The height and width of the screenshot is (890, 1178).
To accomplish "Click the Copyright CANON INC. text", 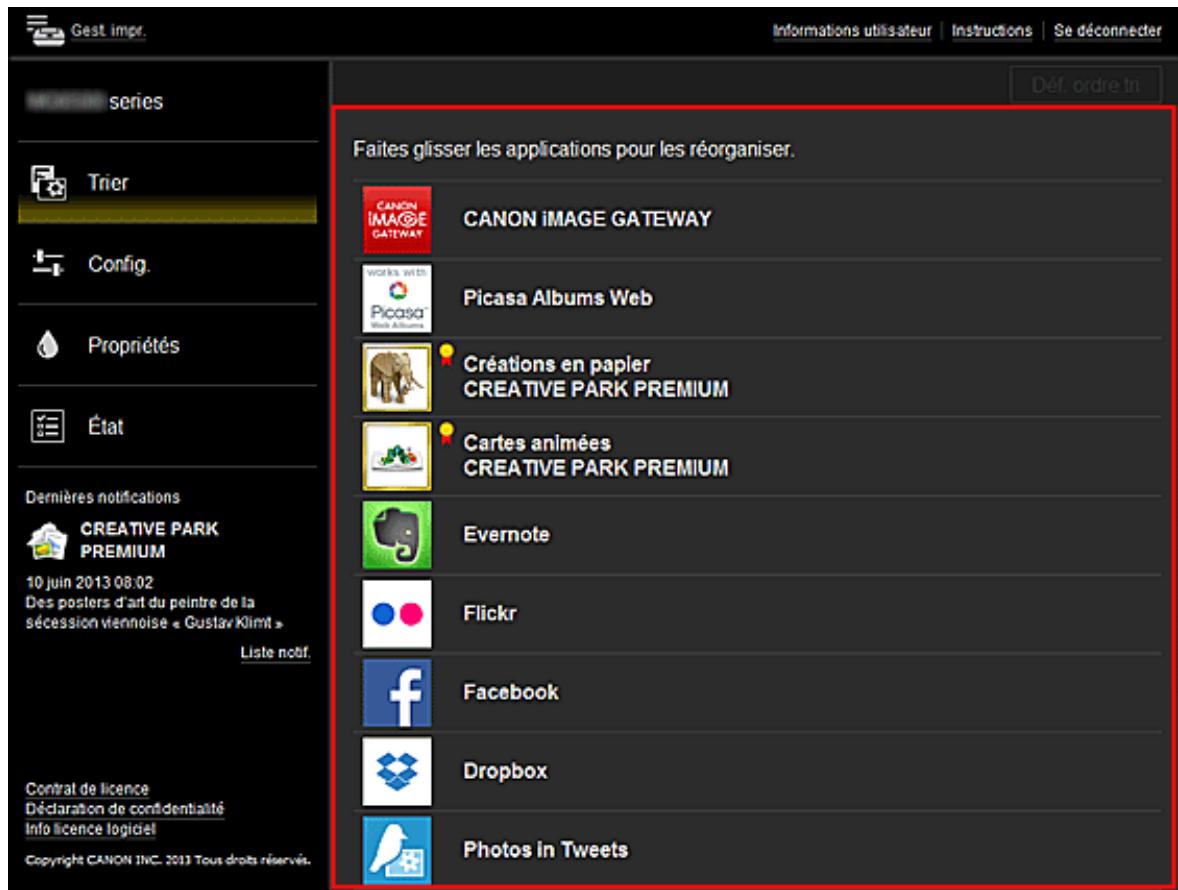I will (x=168, y=860).
